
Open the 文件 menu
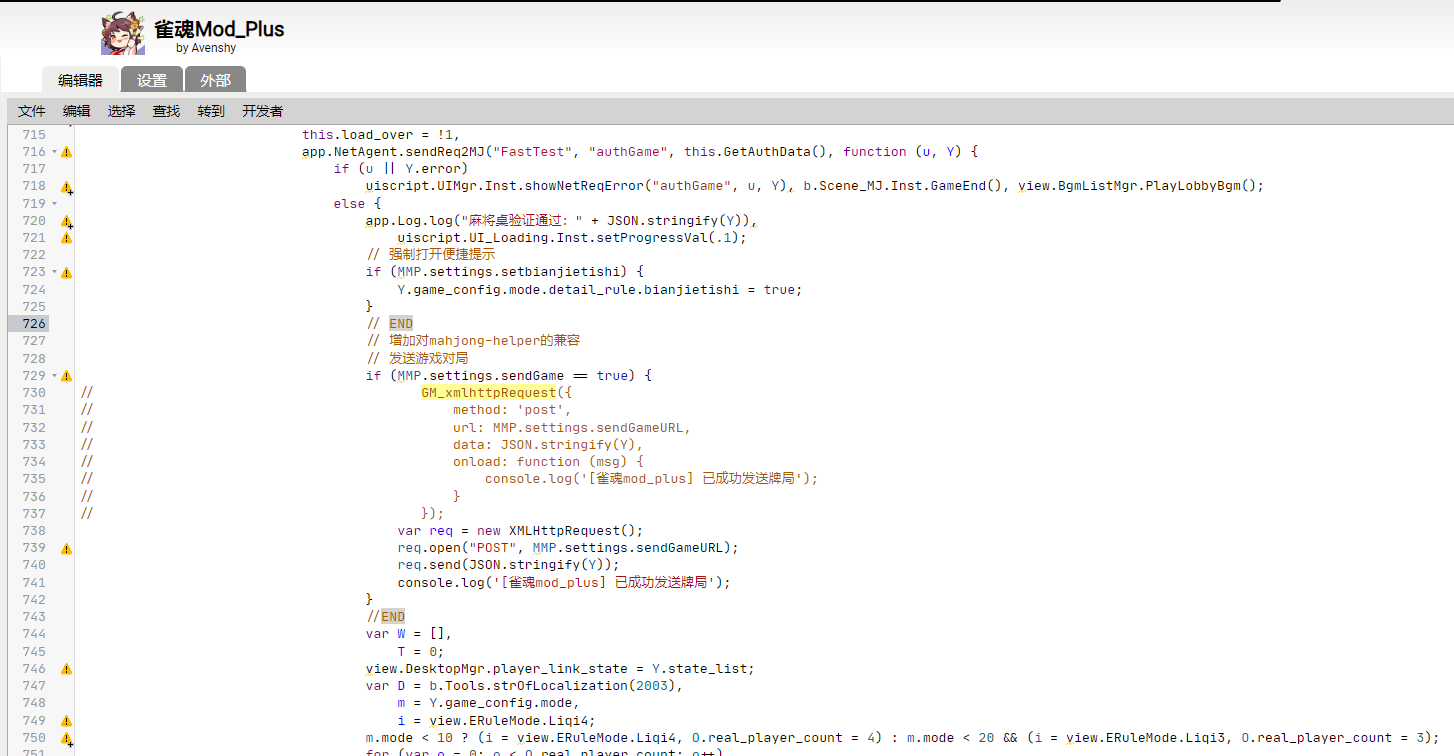32,111
